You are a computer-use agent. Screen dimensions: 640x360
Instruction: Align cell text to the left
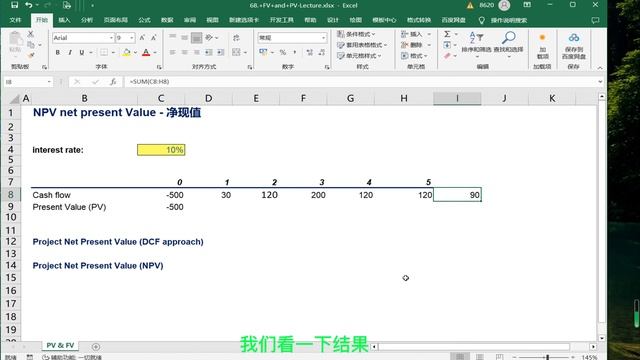[173, 52]
